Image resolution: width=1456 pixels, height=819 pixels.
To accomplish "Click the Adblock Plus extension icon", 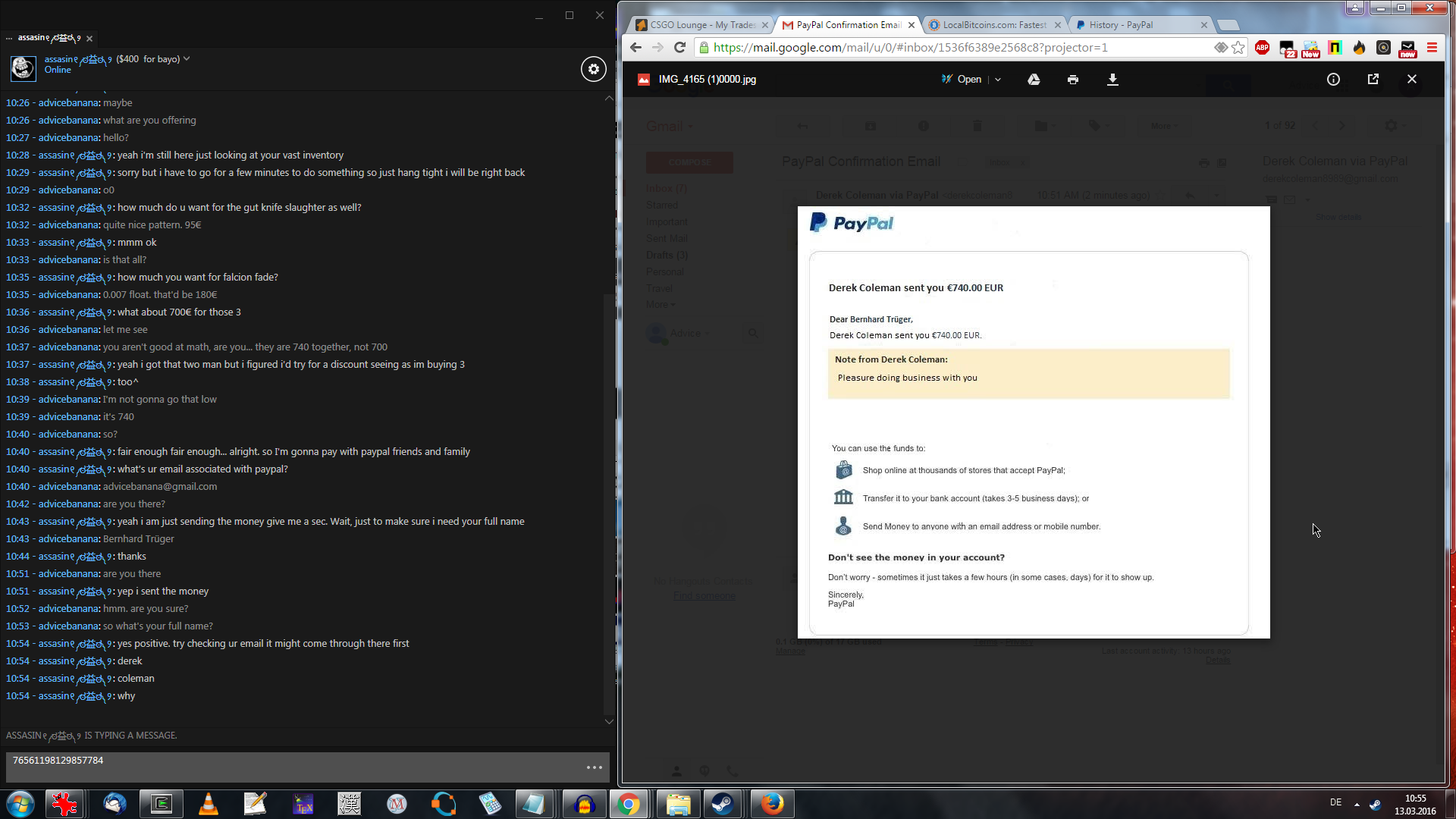I will [1262, 48].
